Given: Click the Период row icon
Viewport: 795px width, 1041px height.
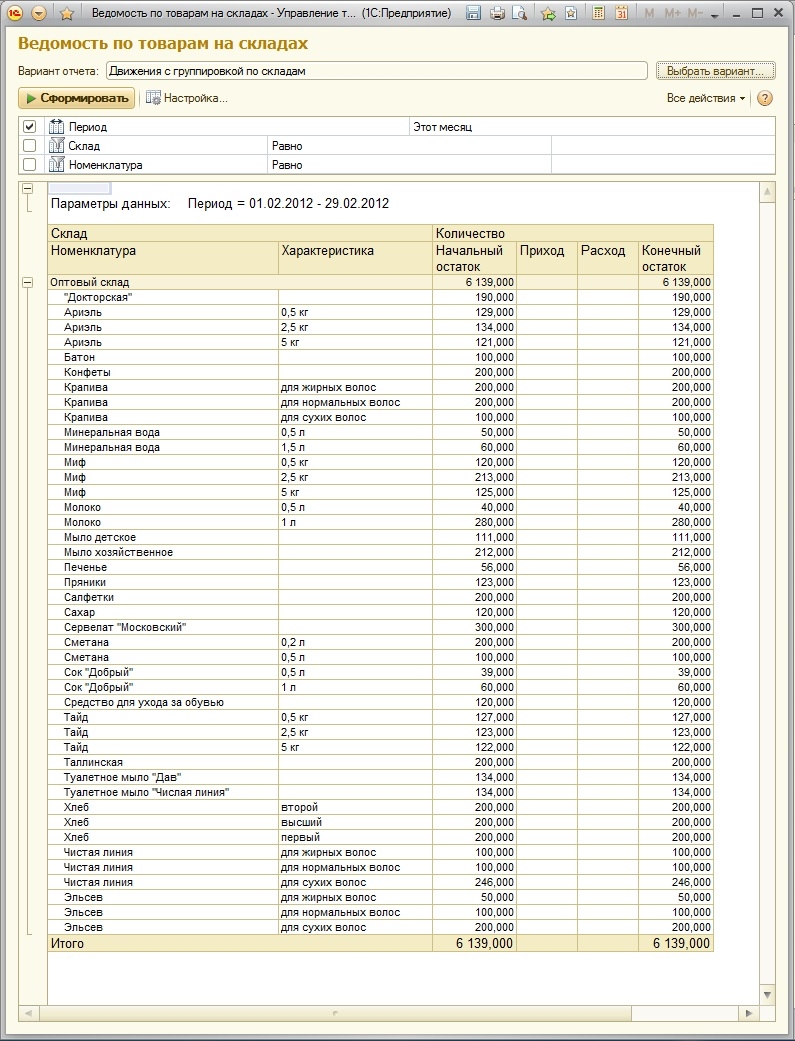Looking at the screenshot, I should click(x=57, y=126).
